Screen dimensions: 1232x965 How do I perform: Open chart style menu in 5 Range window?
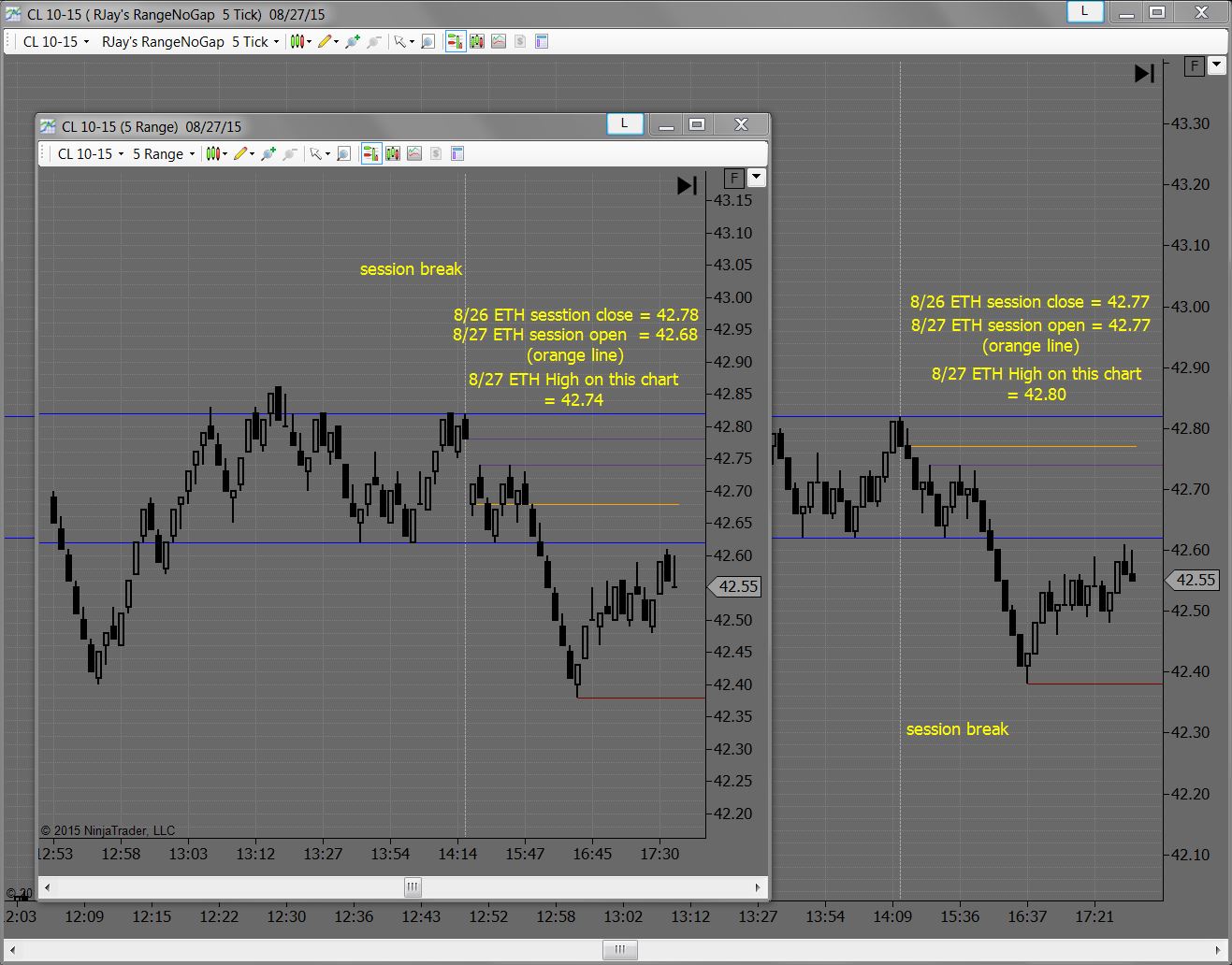[212, 153]
